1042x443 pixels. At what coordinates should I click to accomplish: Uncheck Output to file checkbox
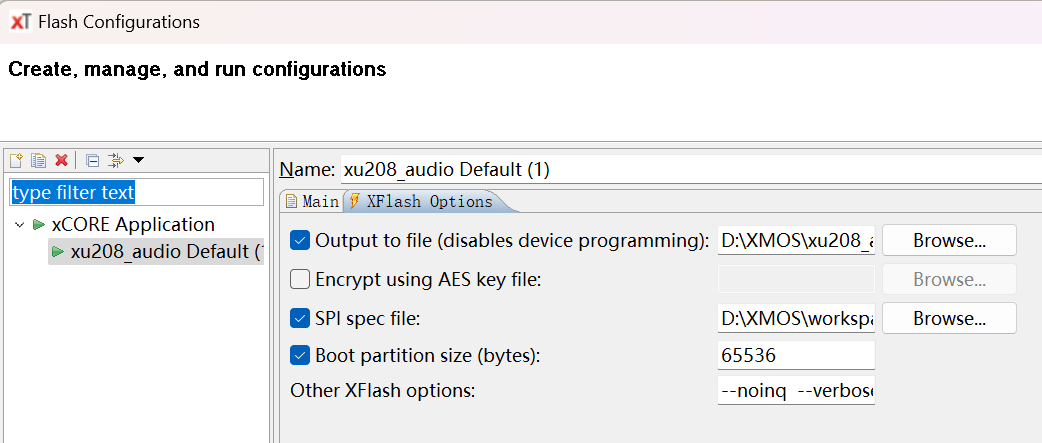click(299, 240)
